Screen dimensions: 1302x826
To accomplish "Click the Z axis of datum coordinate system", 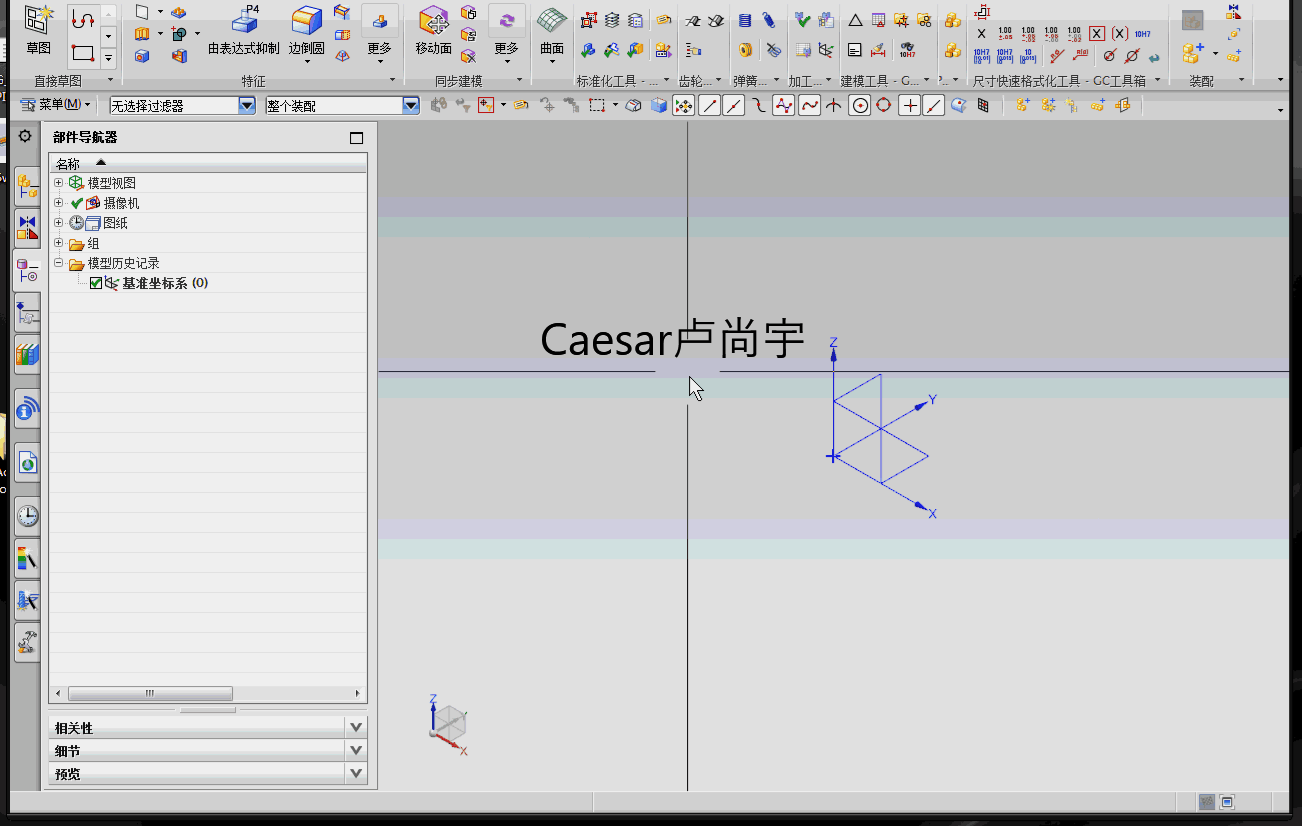I will pyautogui.click(x=833, y=398).
